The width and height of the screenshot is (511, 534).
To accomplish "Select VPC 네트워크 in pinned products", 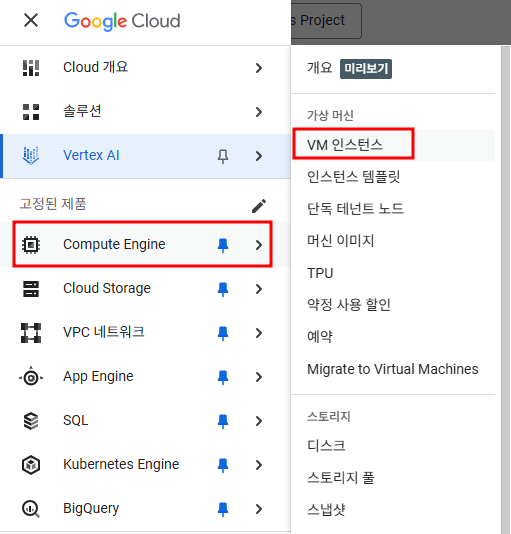I will (x=145, y=333).
